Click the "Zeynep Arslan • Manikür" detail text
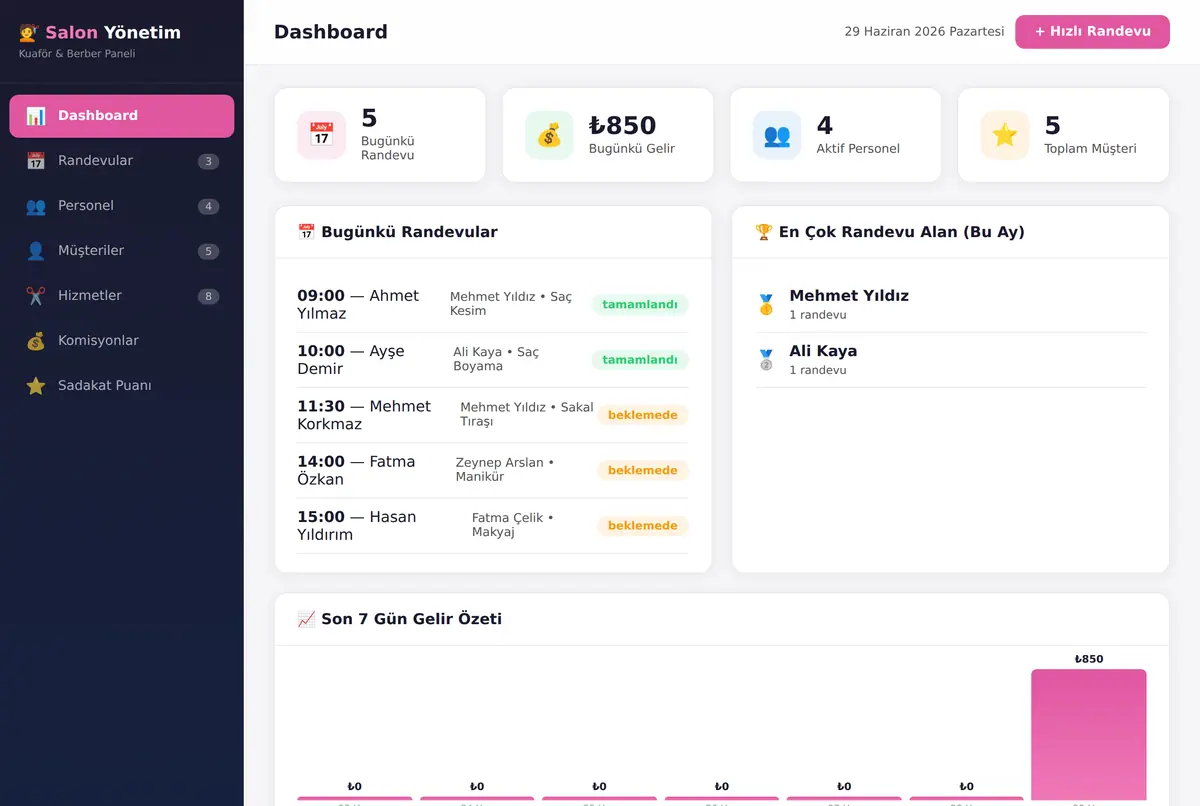This screenshot has width=1200, height=806. (505, 469)
